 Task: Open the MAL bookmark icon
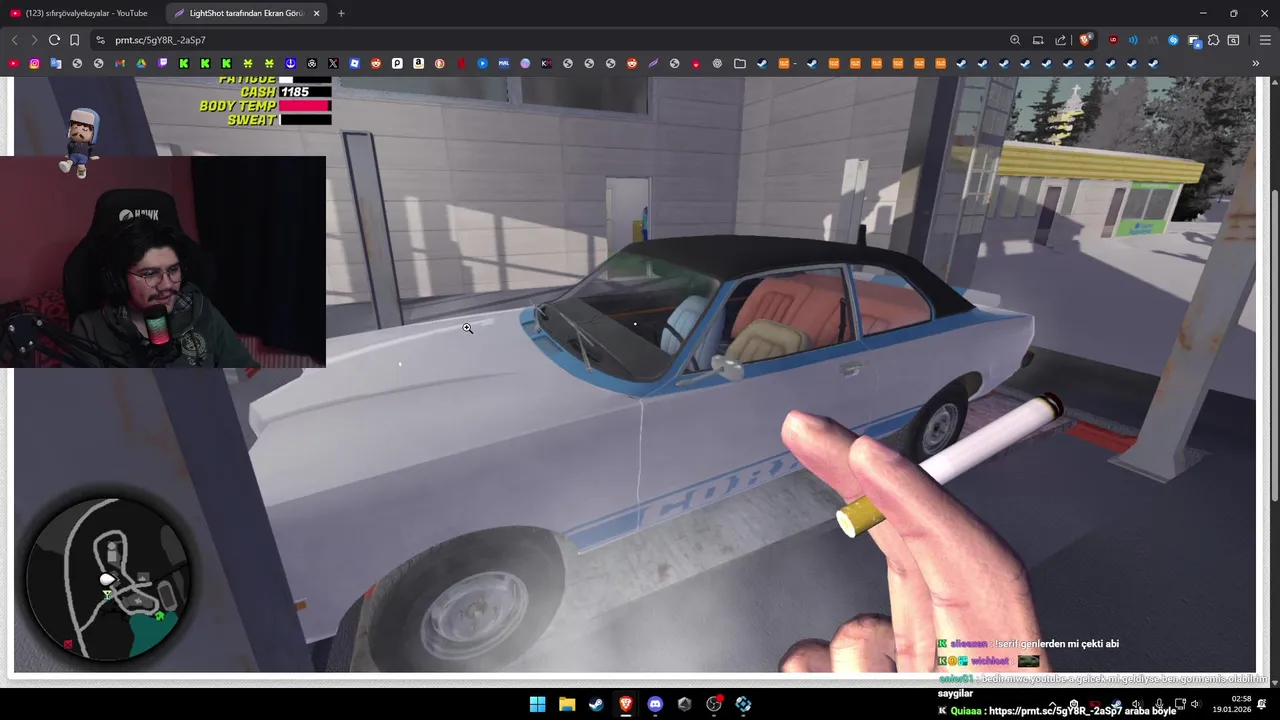[x=503, y=63]
